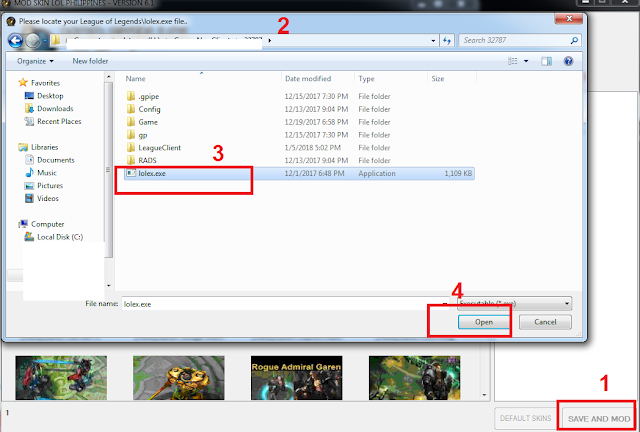Screen dimensions: 640x432
Task: Select Computer in navigation pane
Action: click(41, 224)
